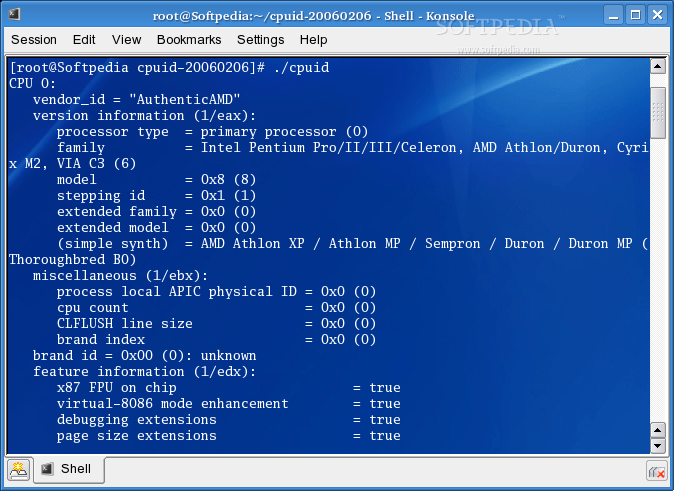Click "version information (1/eax):" line

pos(144,116)
